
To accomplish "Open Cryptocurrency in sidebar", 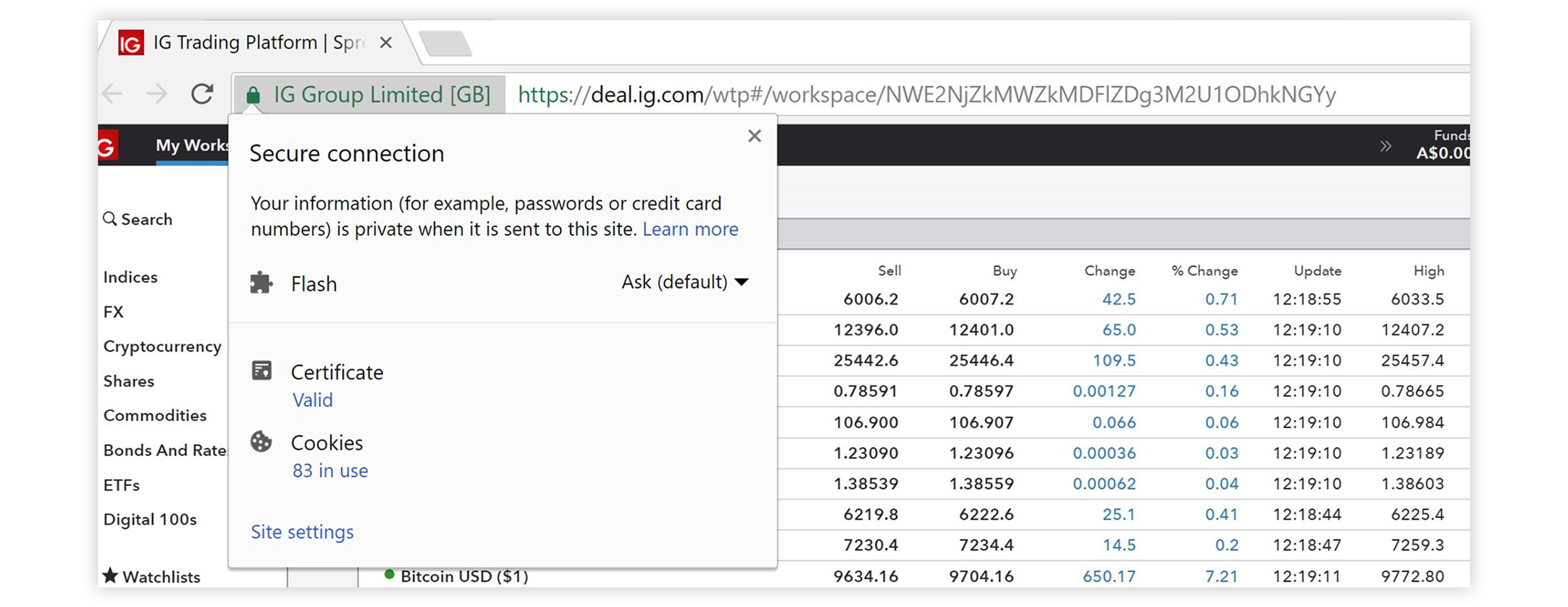I will [x=162, y=347].
